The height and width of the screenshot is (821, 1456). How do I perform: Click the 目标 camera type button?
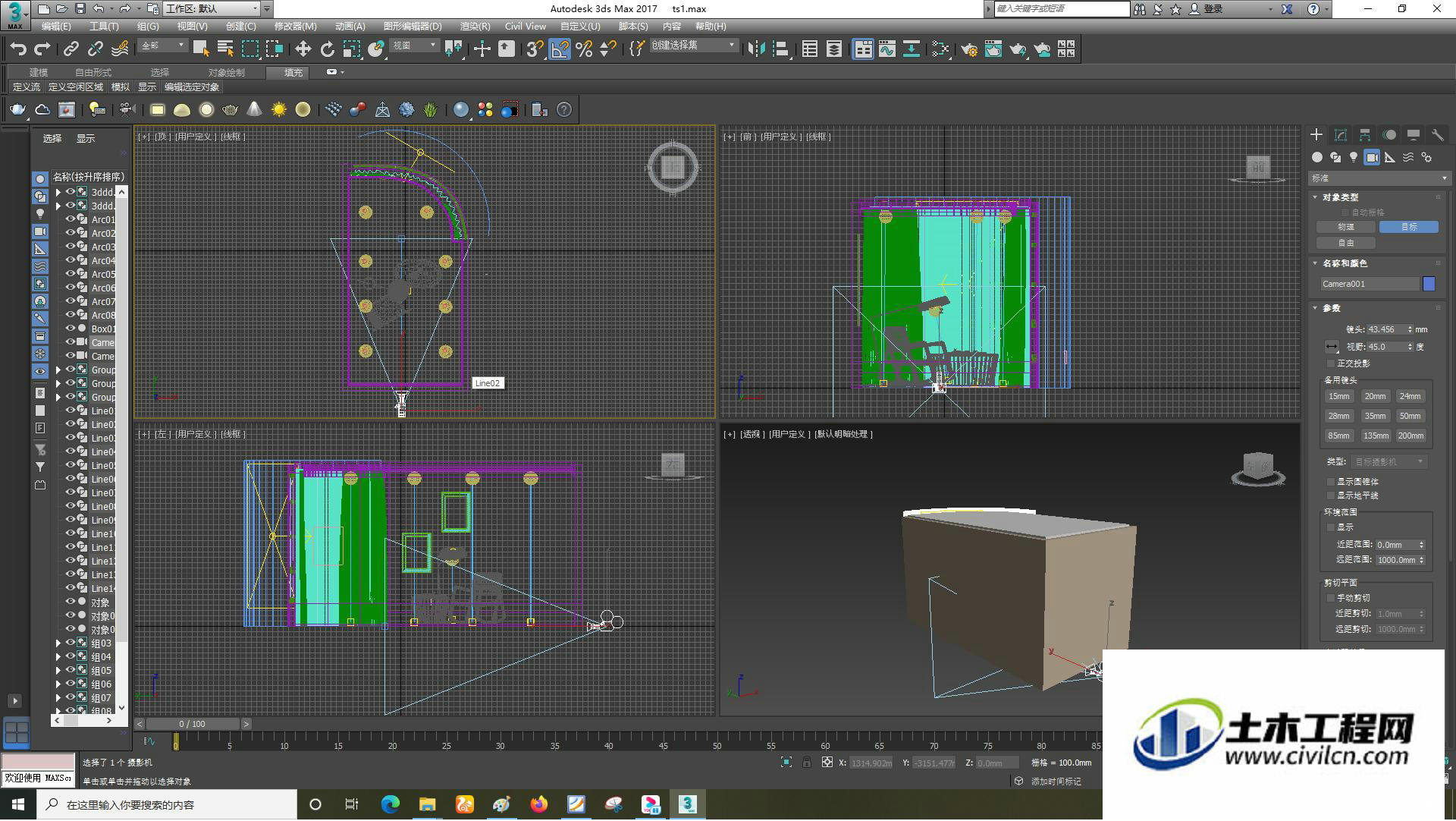pyautogui.click(x=1408, y=227)
